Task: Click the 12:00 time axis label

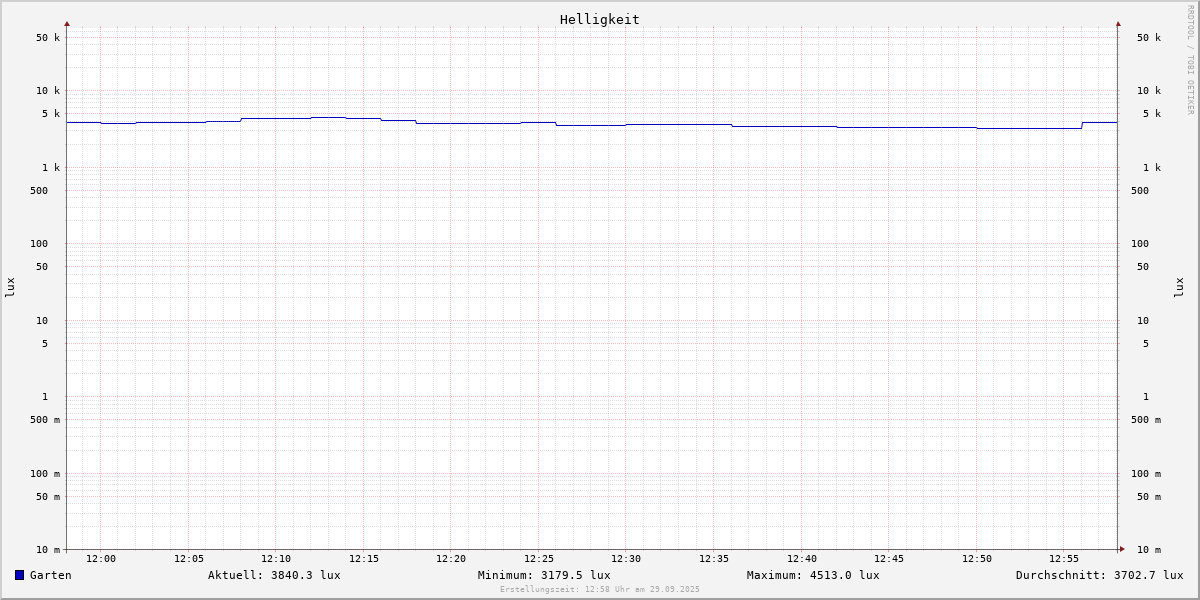Action: point(101,559)
